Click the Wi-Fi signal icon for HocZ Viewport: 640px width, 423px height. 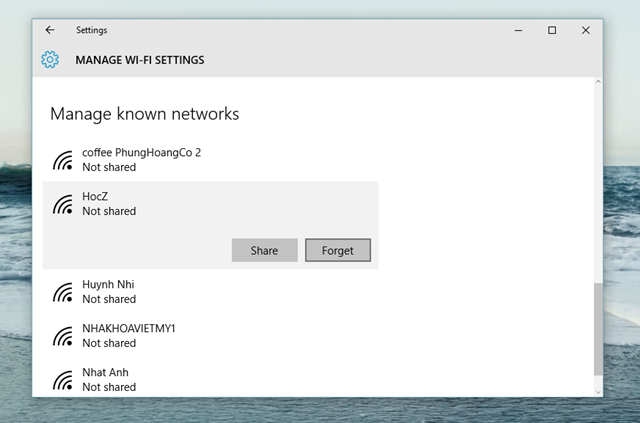64,204
